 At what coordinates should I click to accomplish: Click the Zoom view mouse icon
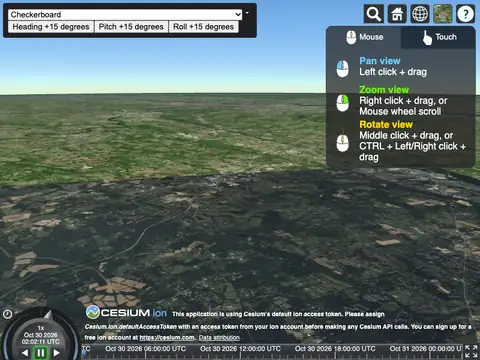click(x=342, y=103)
